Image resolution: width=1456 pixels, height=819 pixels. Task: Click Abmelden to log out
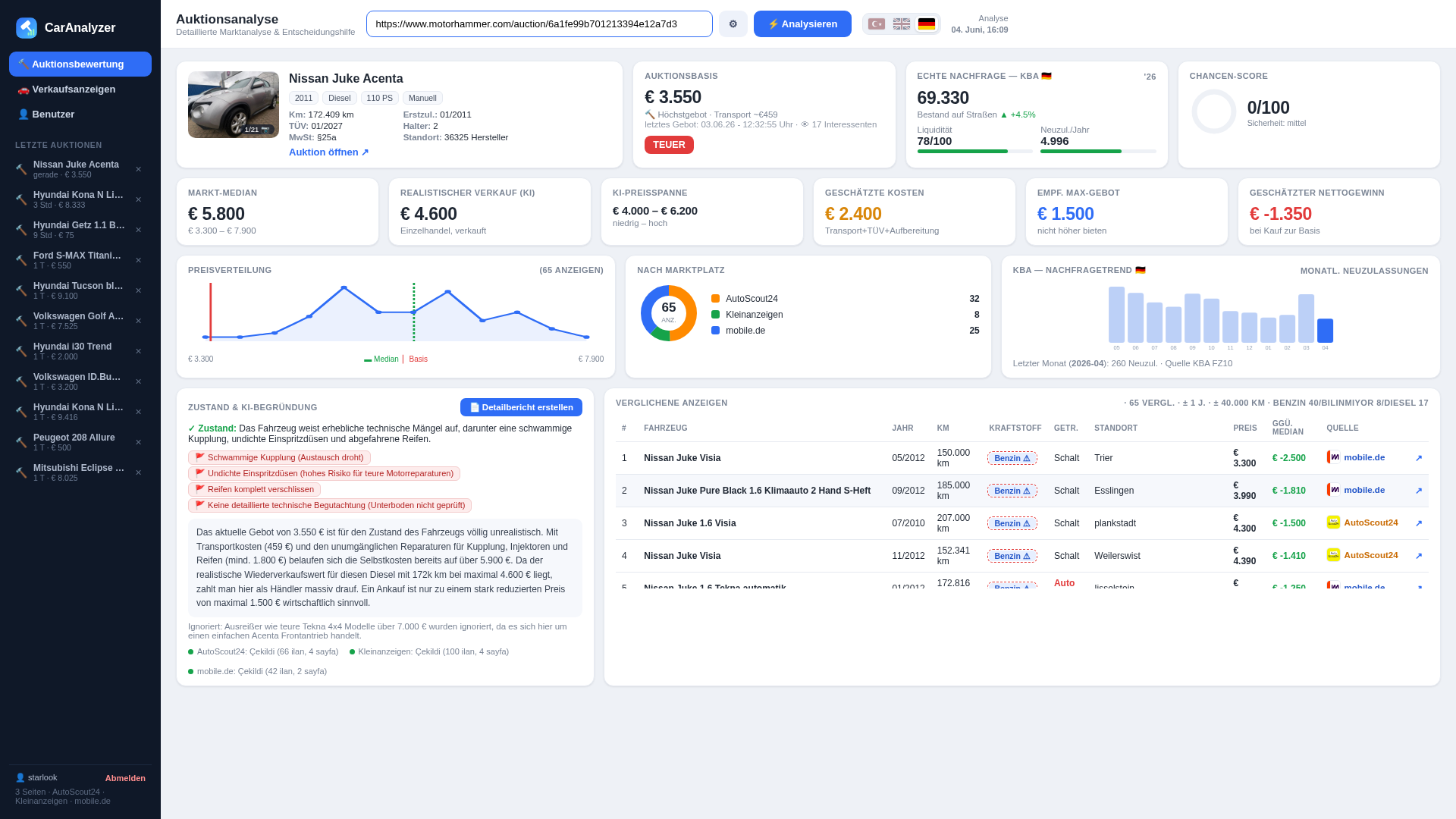coord(125,778)
